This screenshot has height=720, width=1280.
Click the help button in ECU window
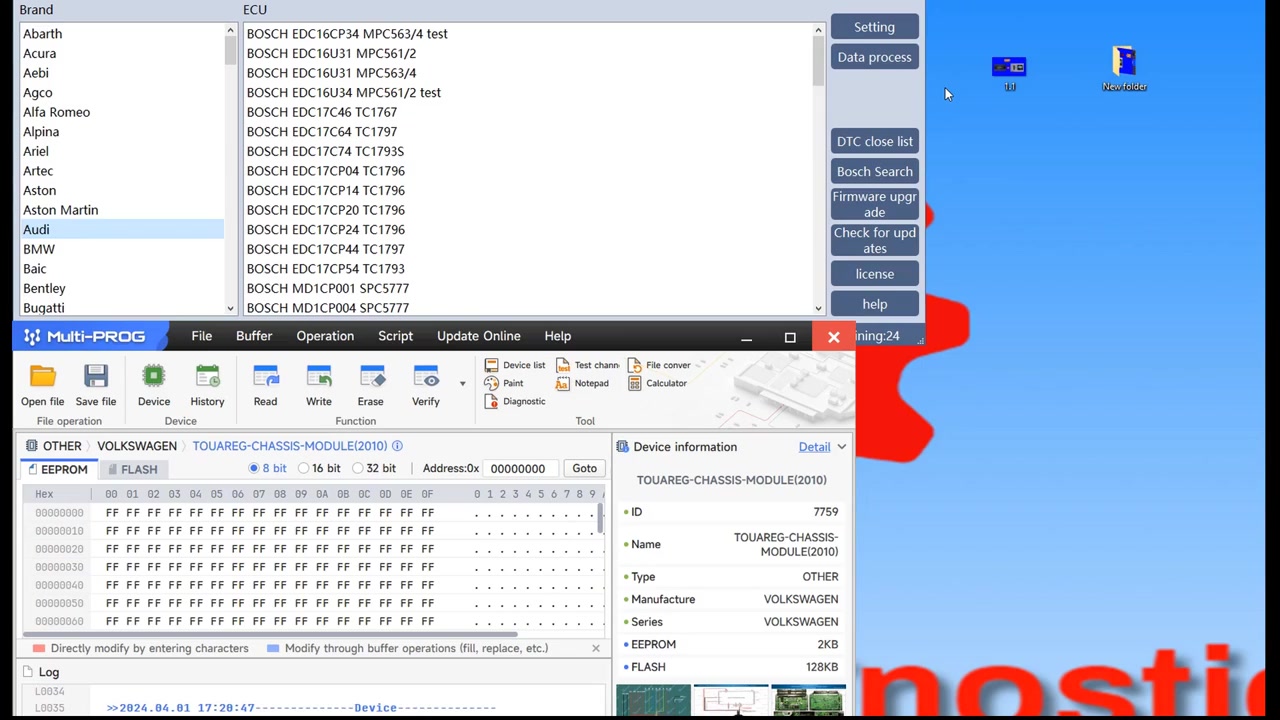(x=875, y=304)
